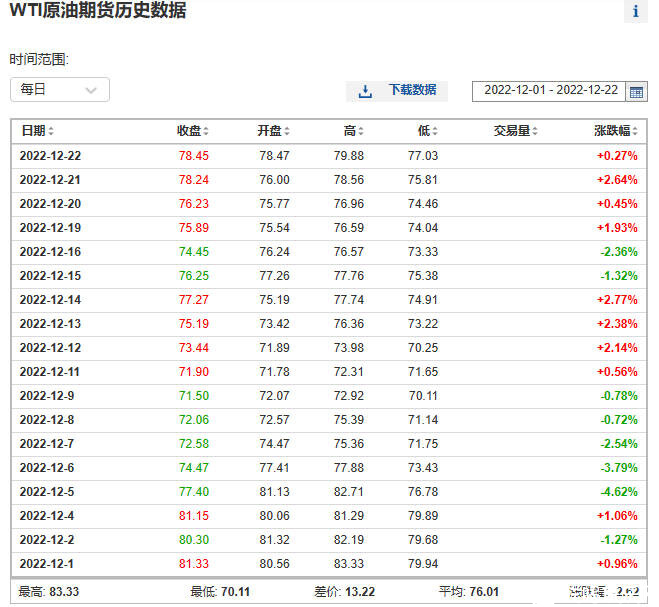Click opening price 76.00
This screenshot has height=607, width=659.
(274, 180)
